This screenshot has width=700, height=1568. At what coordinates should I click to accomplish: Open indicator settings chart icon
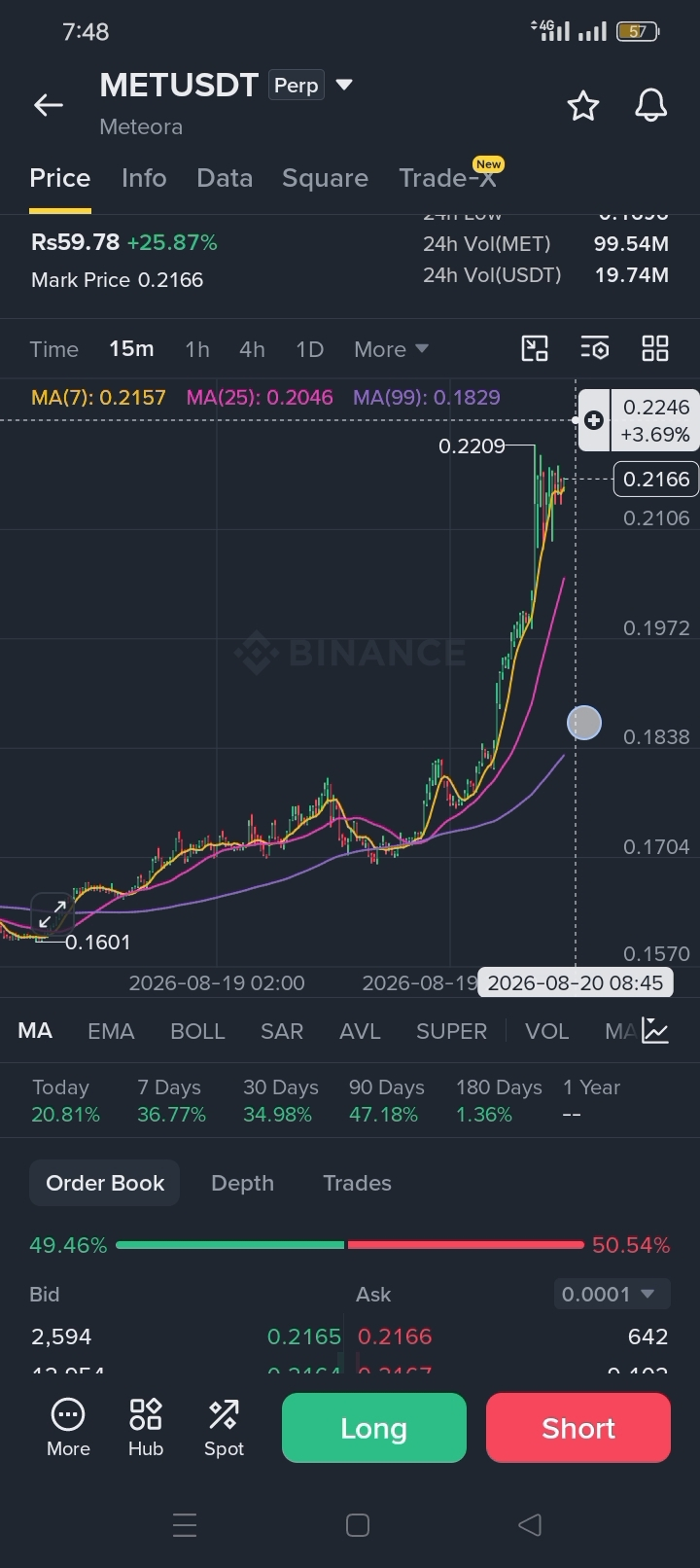click(655, 1031)
